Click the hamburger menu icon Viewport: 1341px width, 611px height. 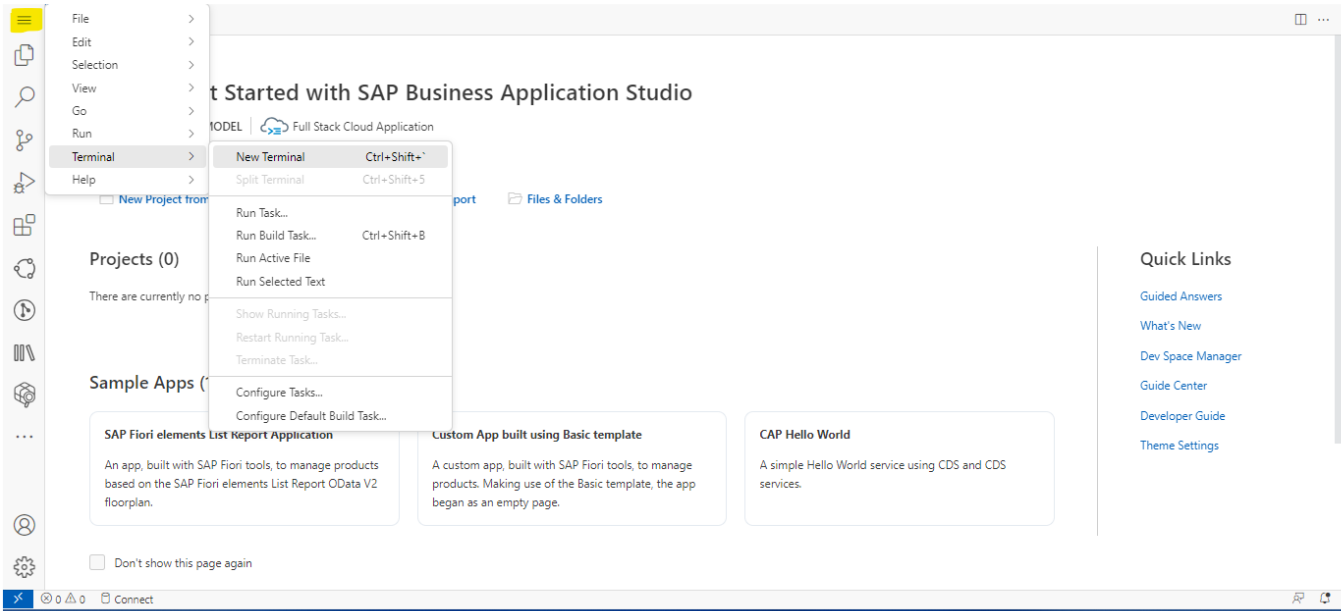click(24, 20)
